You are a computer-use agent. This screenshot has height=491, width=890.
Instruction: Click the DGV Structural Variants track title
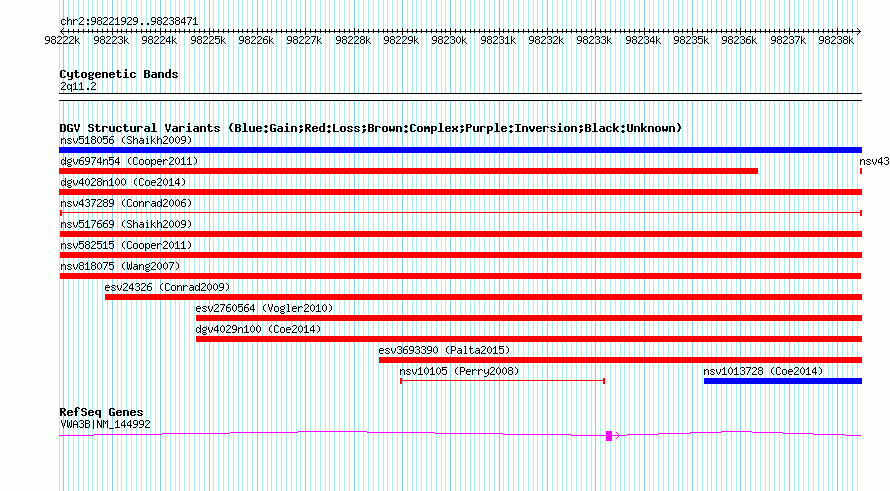[371, 128]
